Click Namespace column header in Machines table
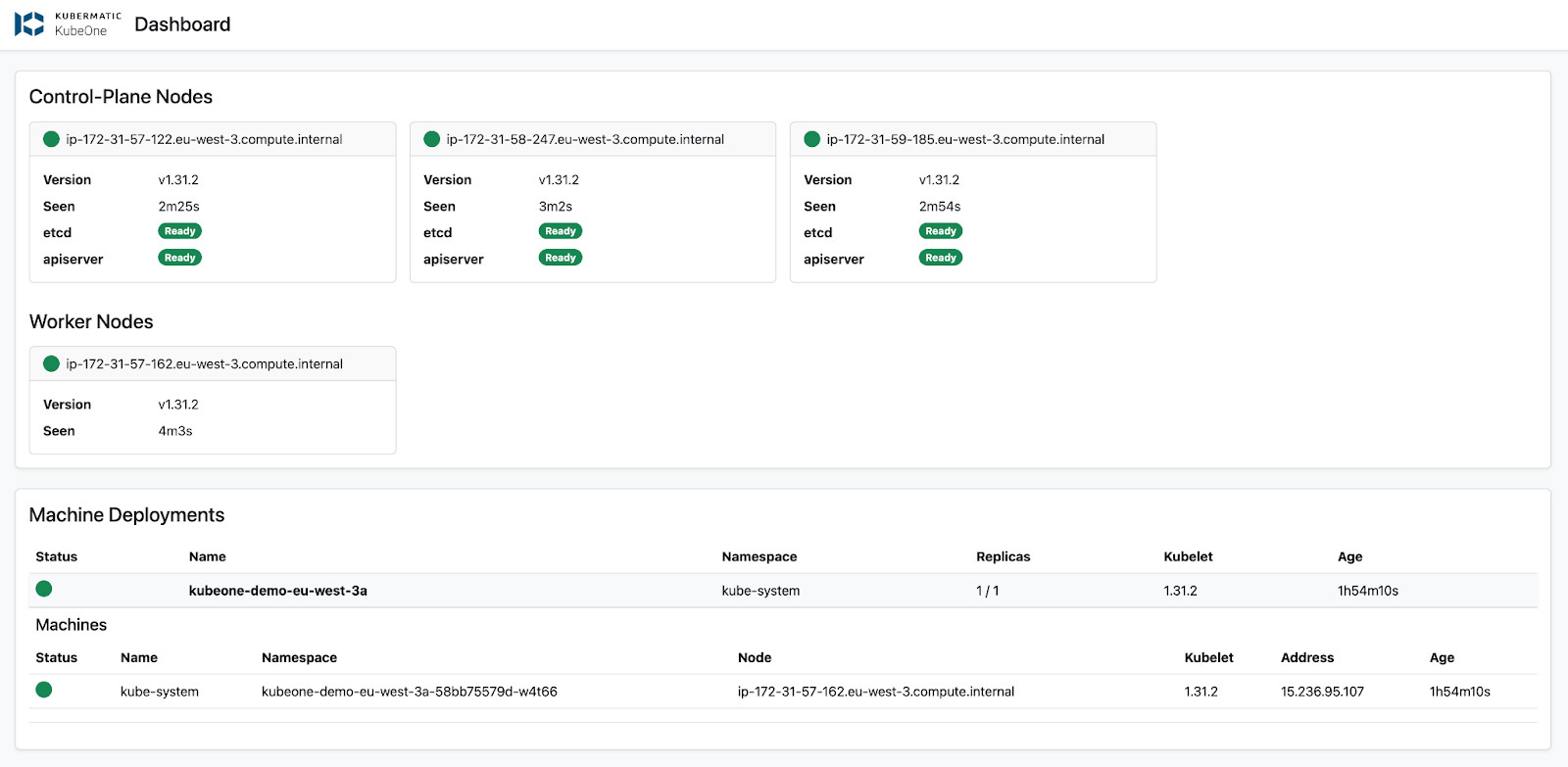This screenshot has width=1568, height=767. click(300, 657)
